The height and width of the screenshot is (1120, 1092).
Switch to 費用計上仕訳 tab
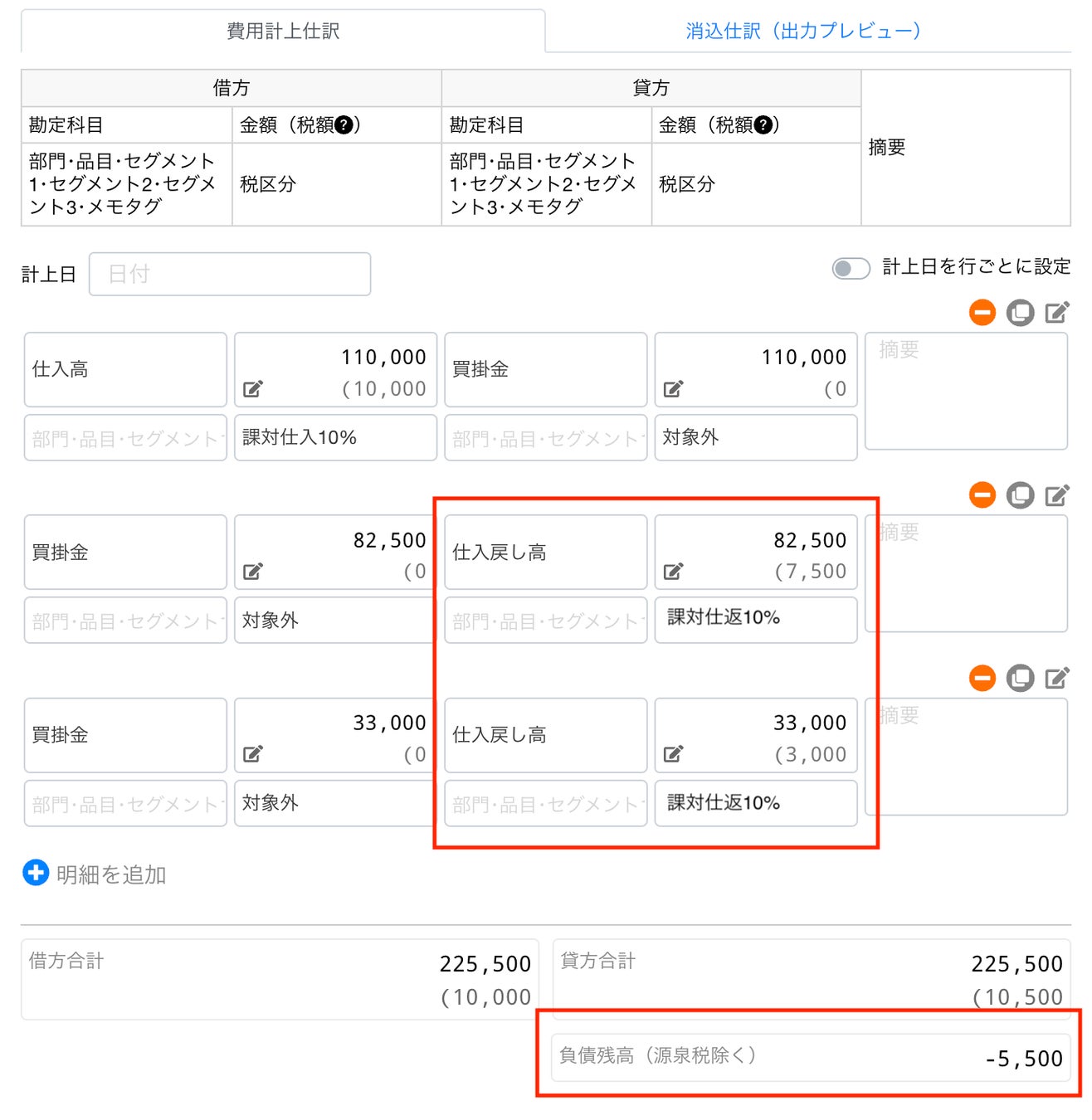click(x=283, y=32)
